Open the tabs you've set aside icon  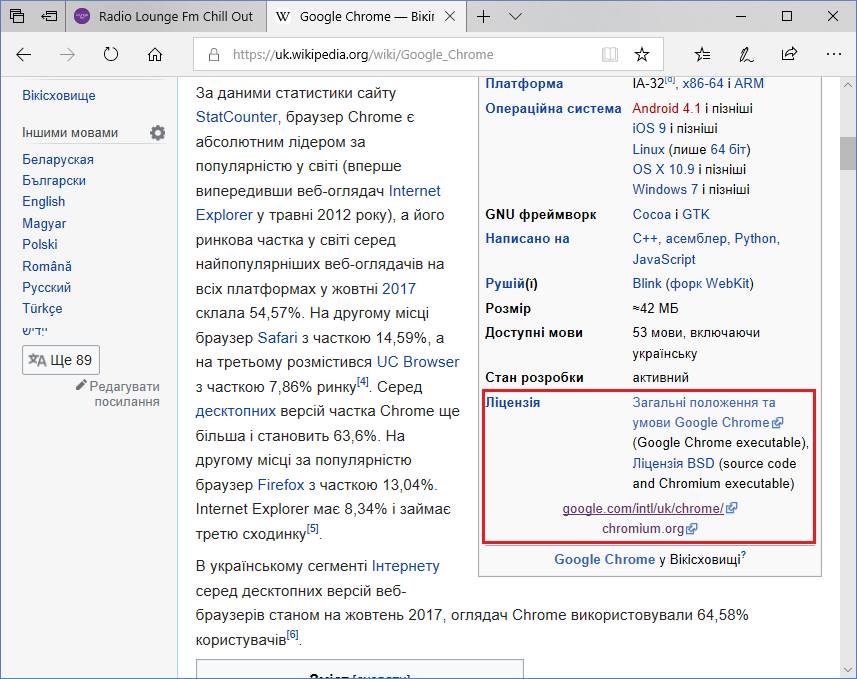pos(16,16)
